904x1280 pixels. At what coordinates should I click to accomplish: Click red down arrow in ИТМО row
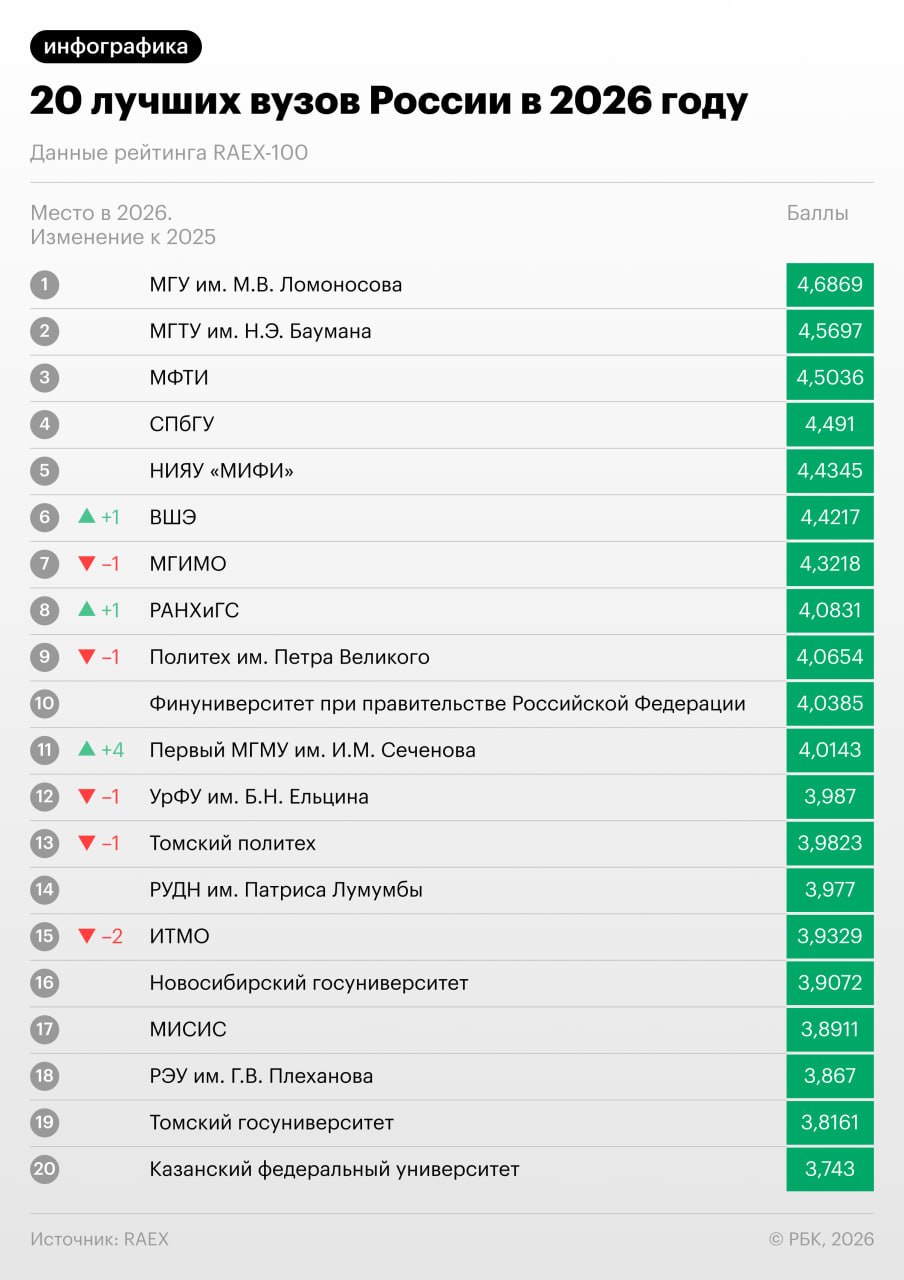point(87,936)
